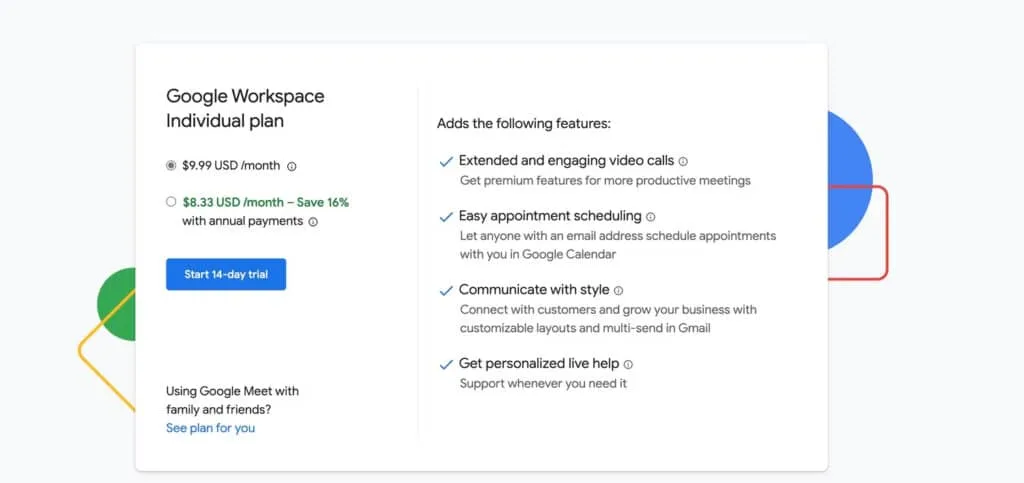Select the $9.99 USD /month radio option

[171, 166]
